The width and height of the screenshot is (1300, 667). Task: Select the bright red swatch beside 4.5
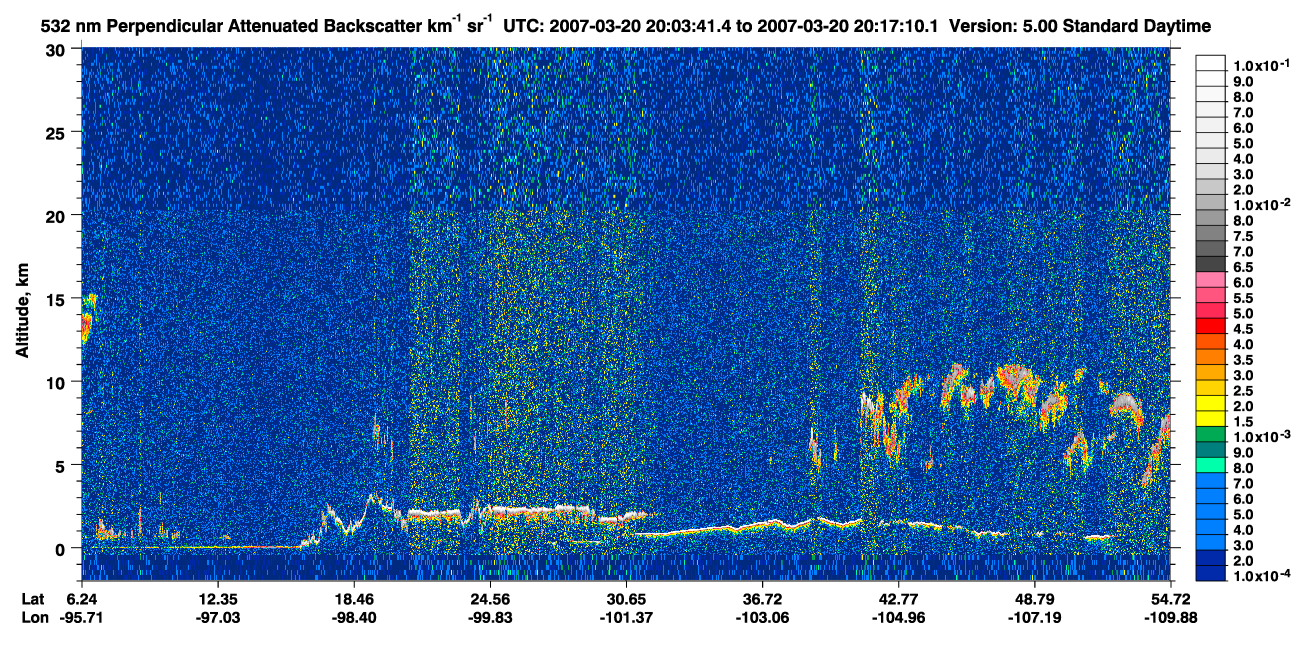pos(1210,326)
